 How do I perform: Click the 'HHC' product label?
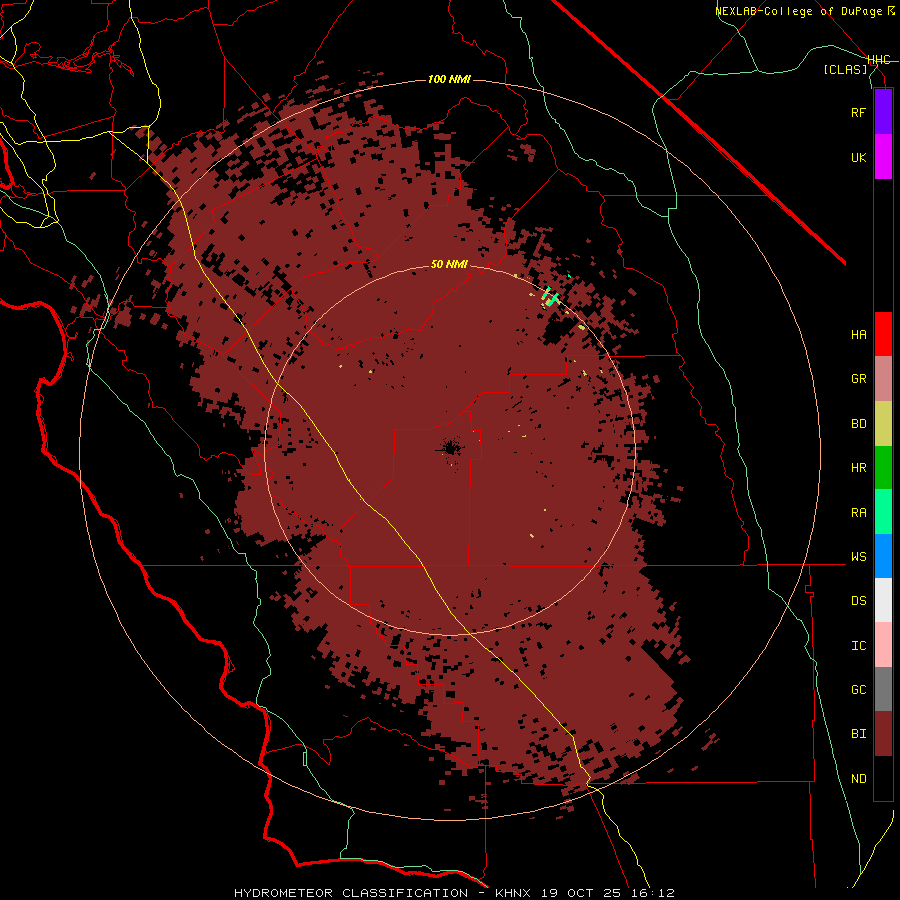coord(879,60)
